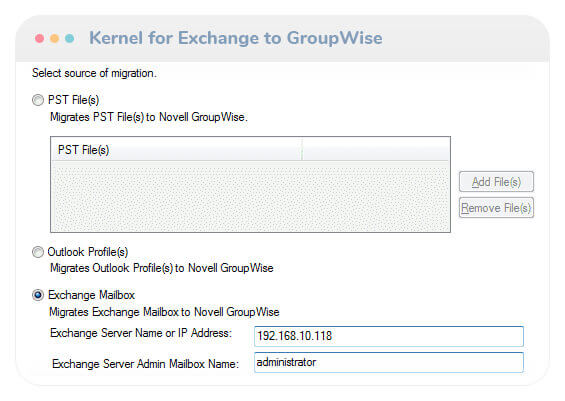Select the PST File(s) radio option
The height and width of the screenshot is (401, 565).
pyautogui.click(x=38, y=100)
